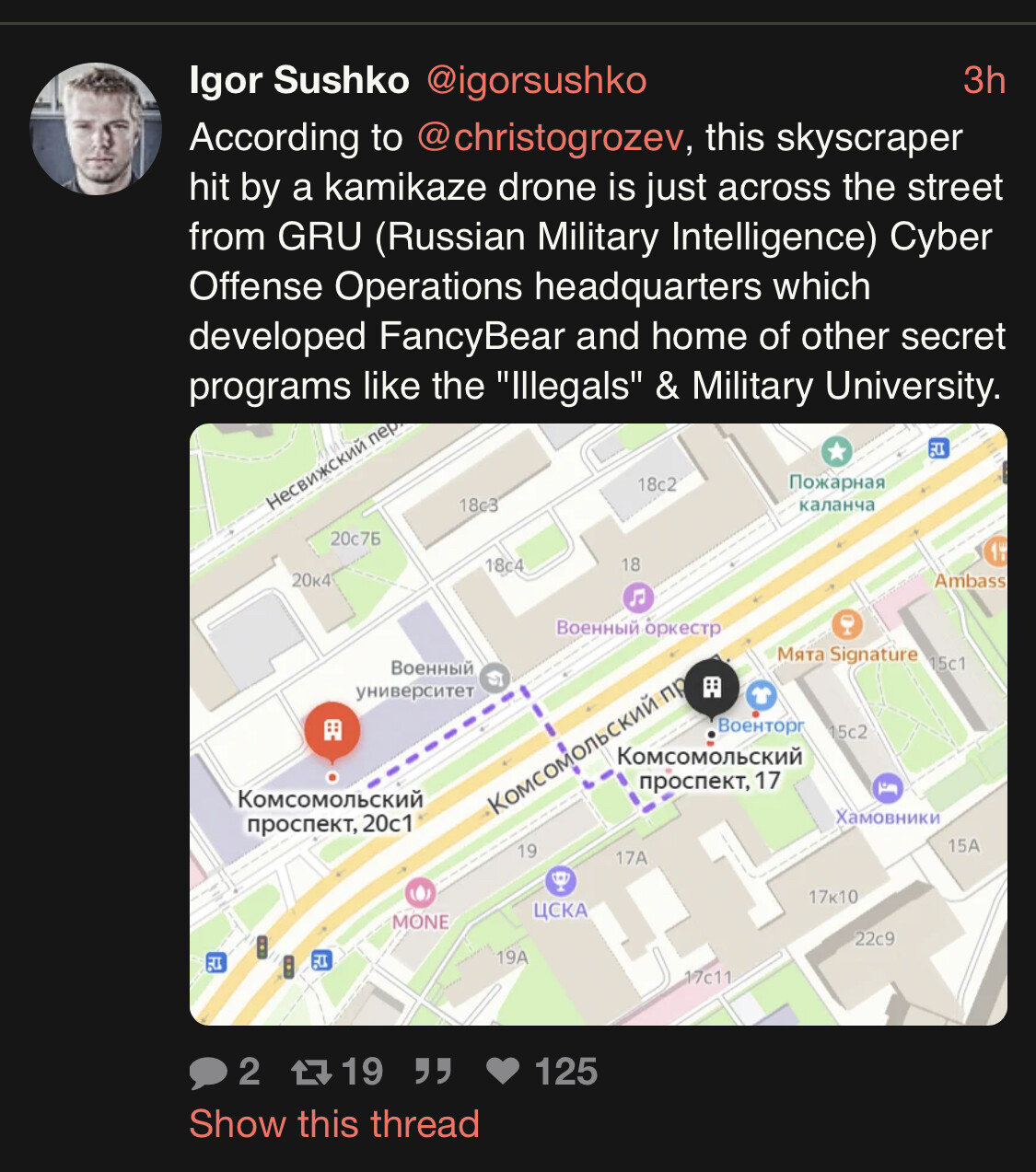
Task: Click the reply speech bubble icon
Action: click(208, 1073)
